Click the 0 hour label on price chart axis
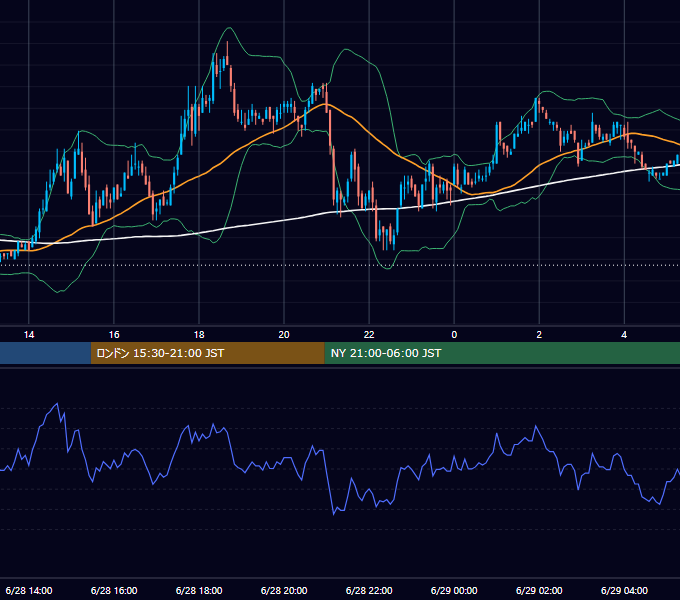Screen dimensions: 680x600 (454, 335)
